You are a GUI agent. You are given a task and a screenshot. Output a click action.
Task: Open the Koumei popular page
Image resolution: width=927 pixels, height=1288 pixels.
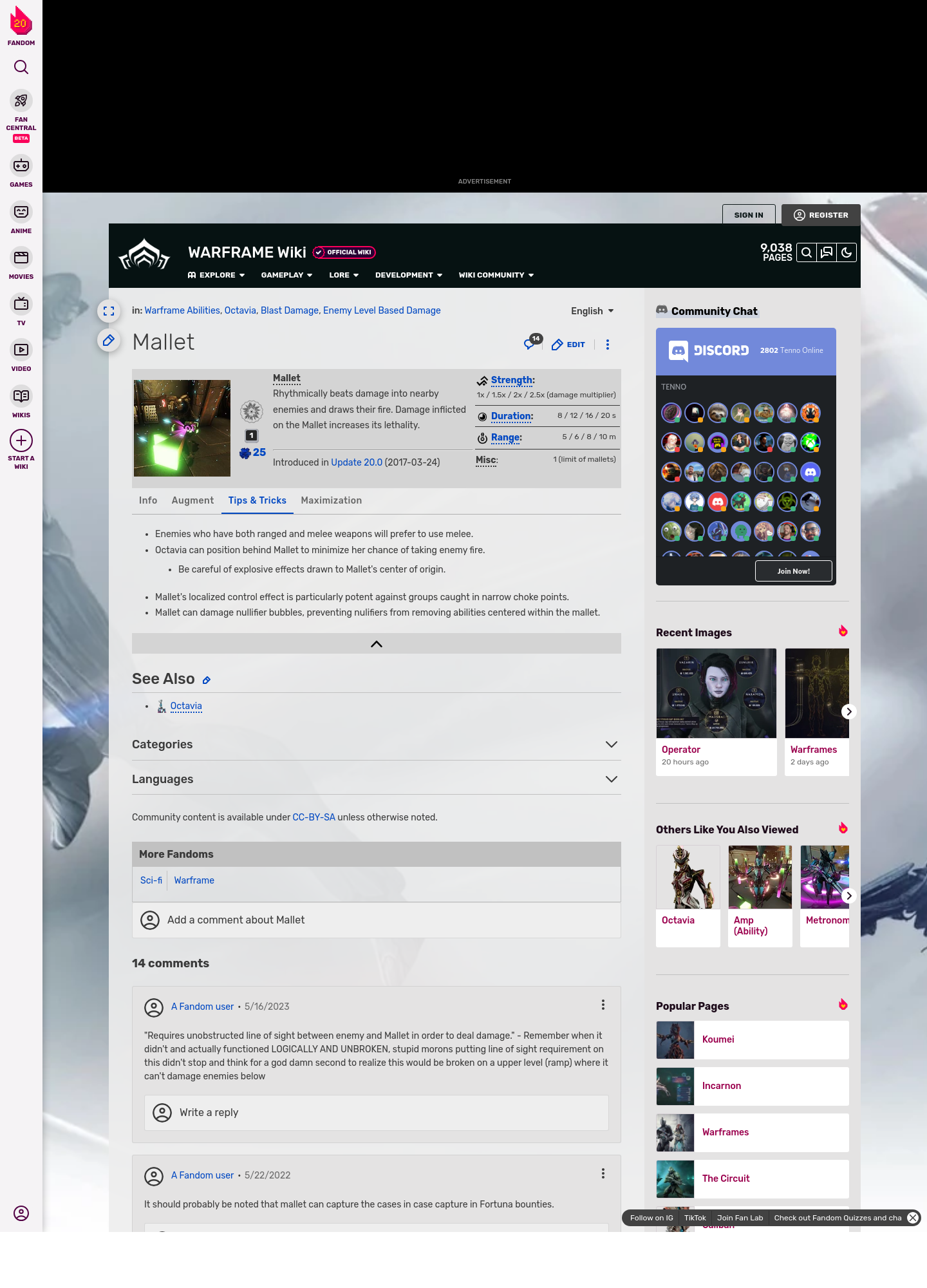tap(753, 1040)
